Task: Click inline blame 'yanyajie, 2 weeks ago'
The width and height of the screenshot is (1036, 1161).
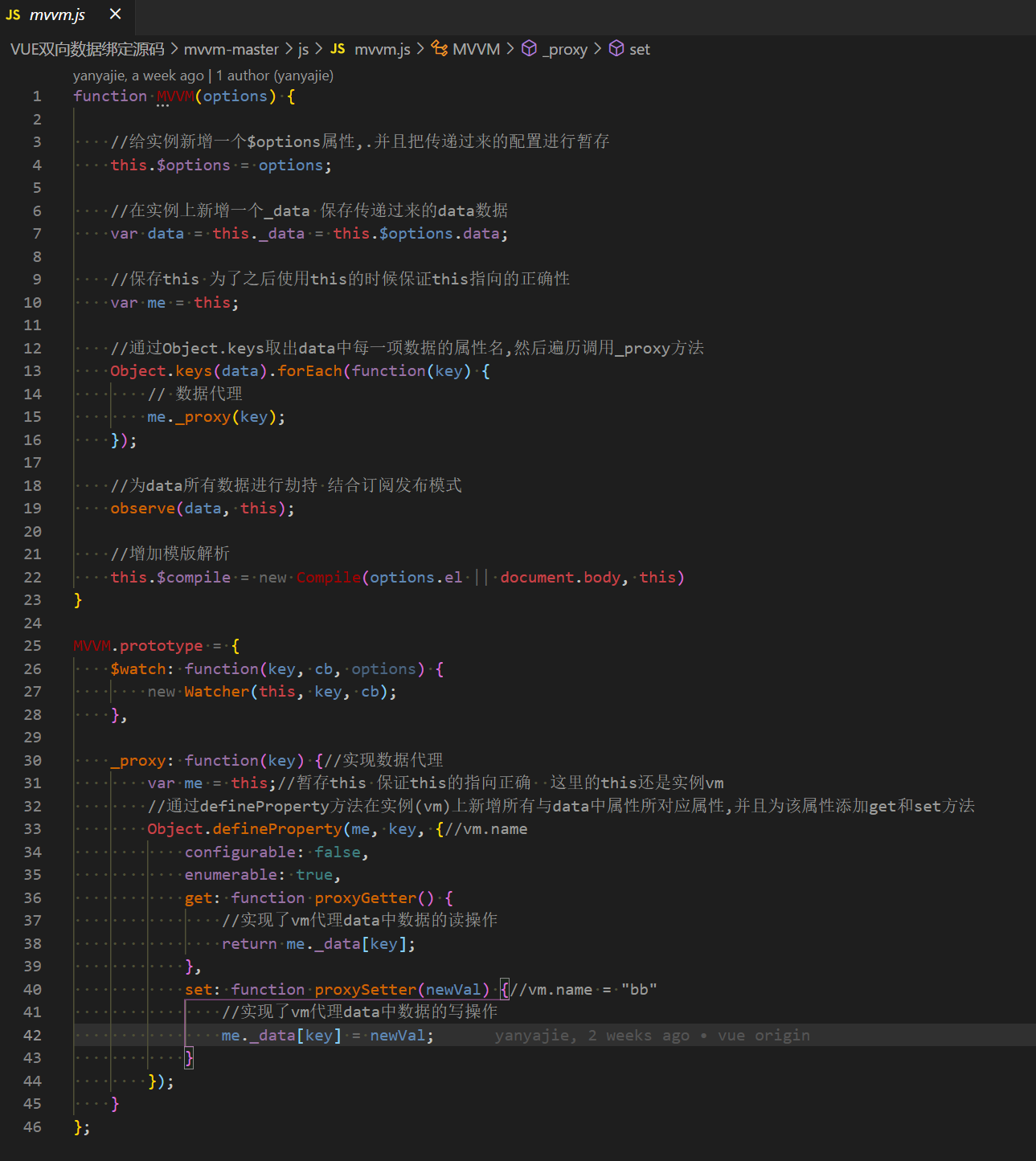Action: (592, 1035)
